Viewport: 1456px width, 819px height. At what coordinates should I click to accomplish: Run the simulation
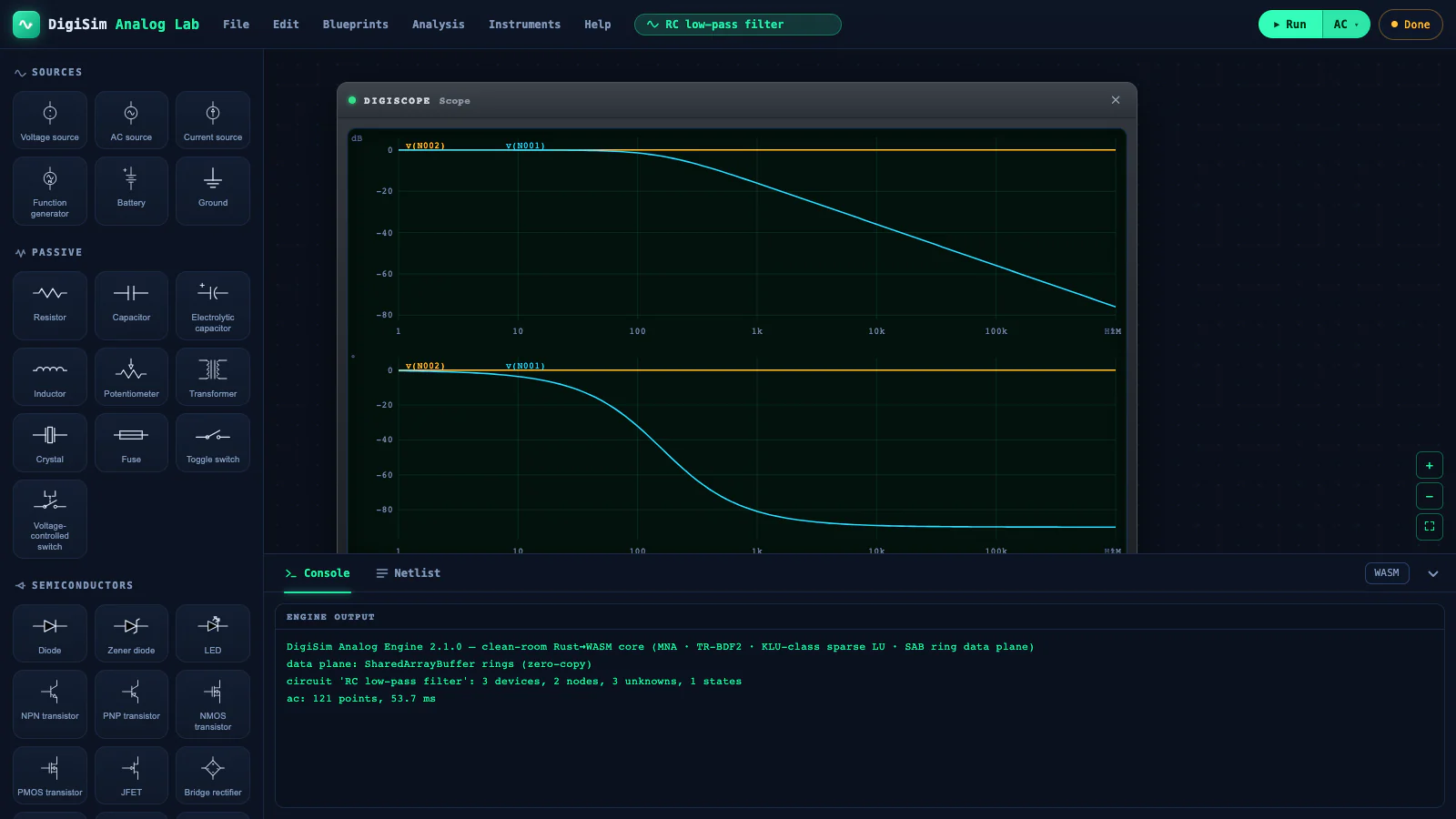[1290, 25]
